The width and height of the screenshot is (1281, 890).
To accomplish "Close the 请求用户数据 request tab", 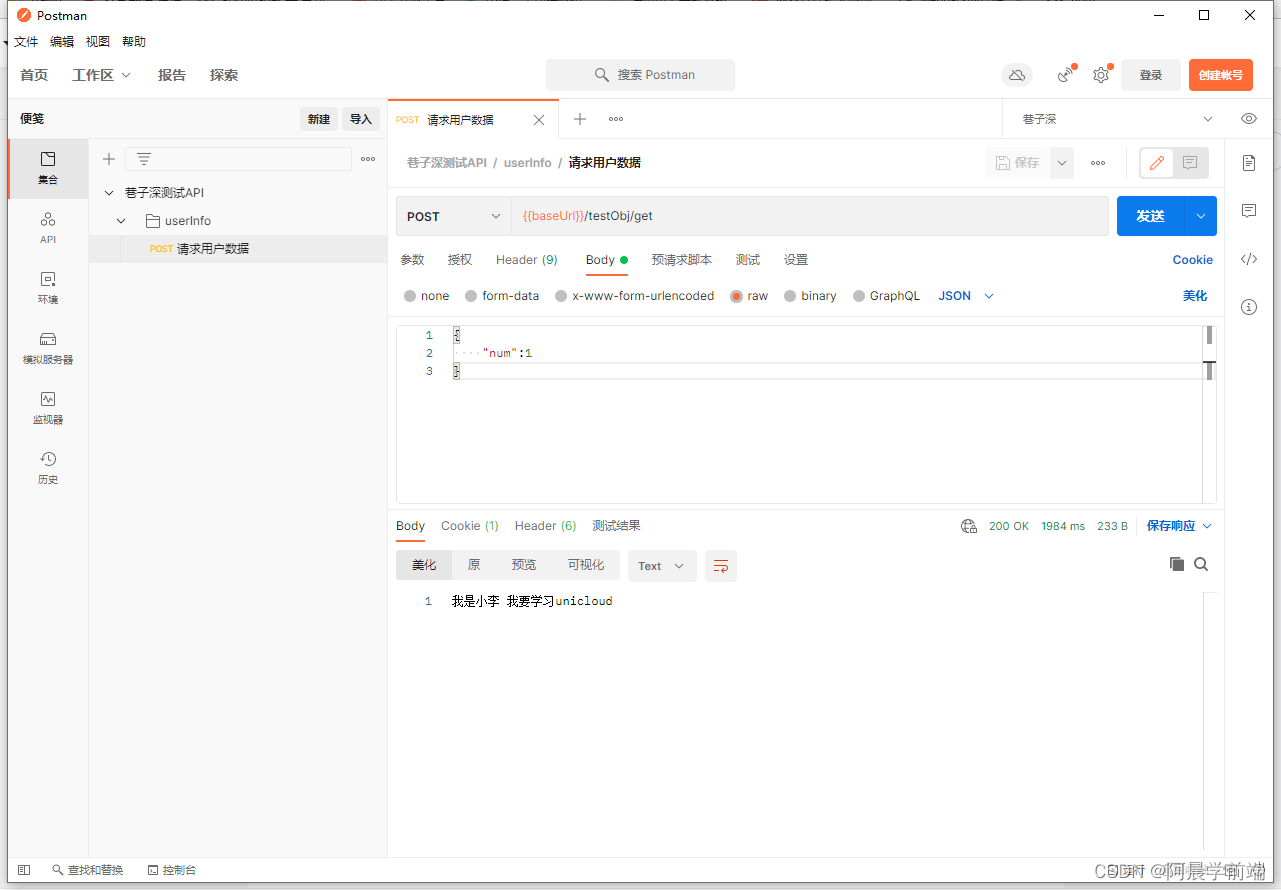I will 539,120.
